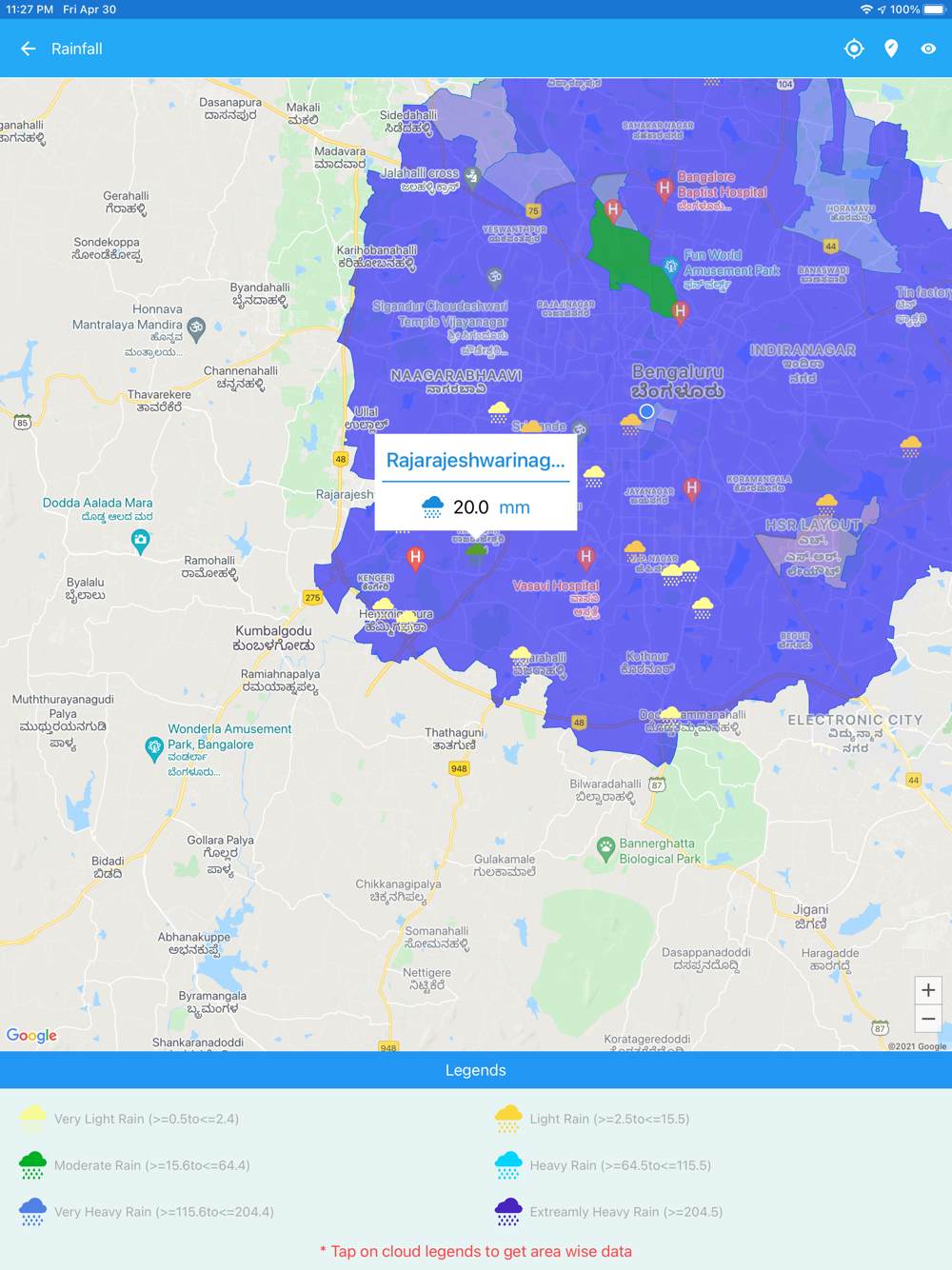Image resolution: width=952 pixels, height=1270 pixels.
Task: Tap the current location crosshair icon
Action: click(x=854, y=49)
